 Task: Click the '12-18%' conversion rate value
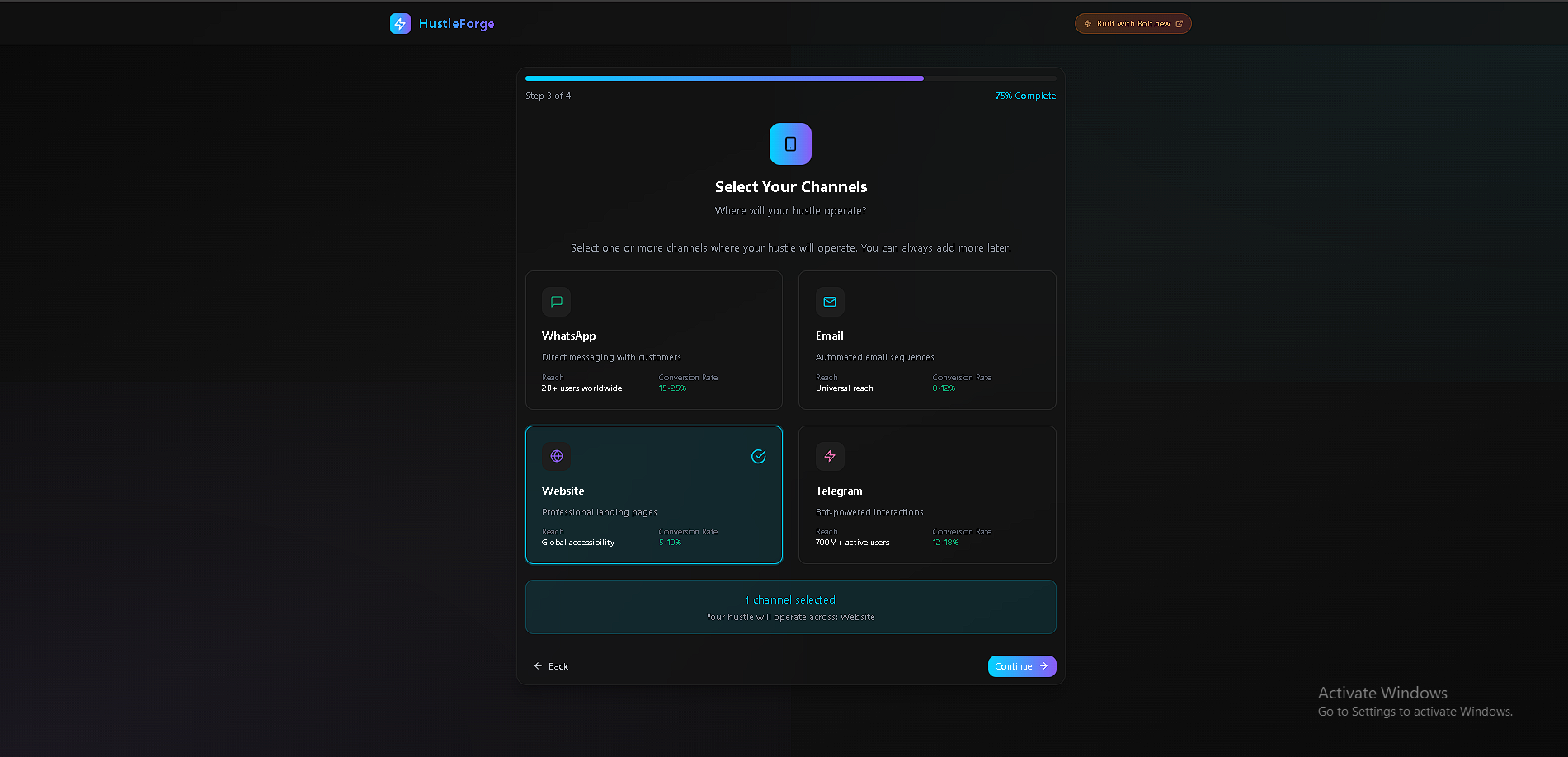tap(945, 543)
